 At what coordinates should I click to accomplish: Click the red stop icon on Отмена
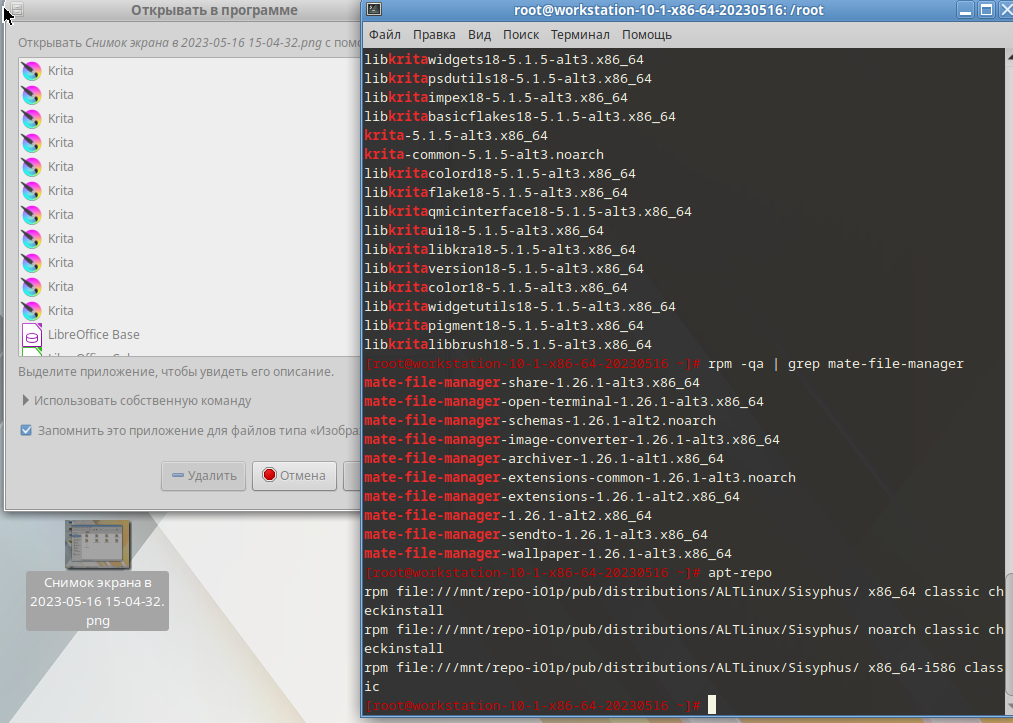268,476
